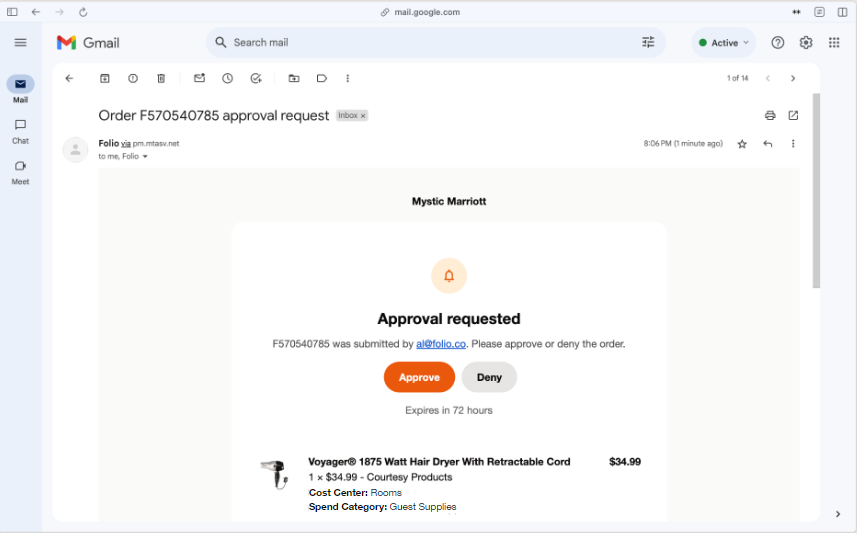Viewport: 857px width, 533px height.
Task: Focus the Search mail field
Action: coord(435,42)
